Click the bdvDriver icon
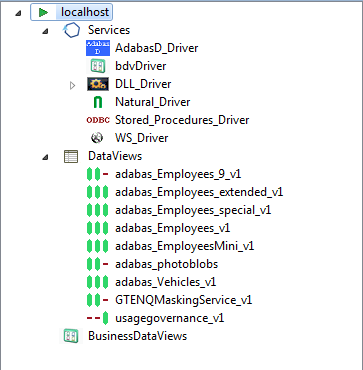Viewport: 363px width, 370px height. click(x=98, y=66)
